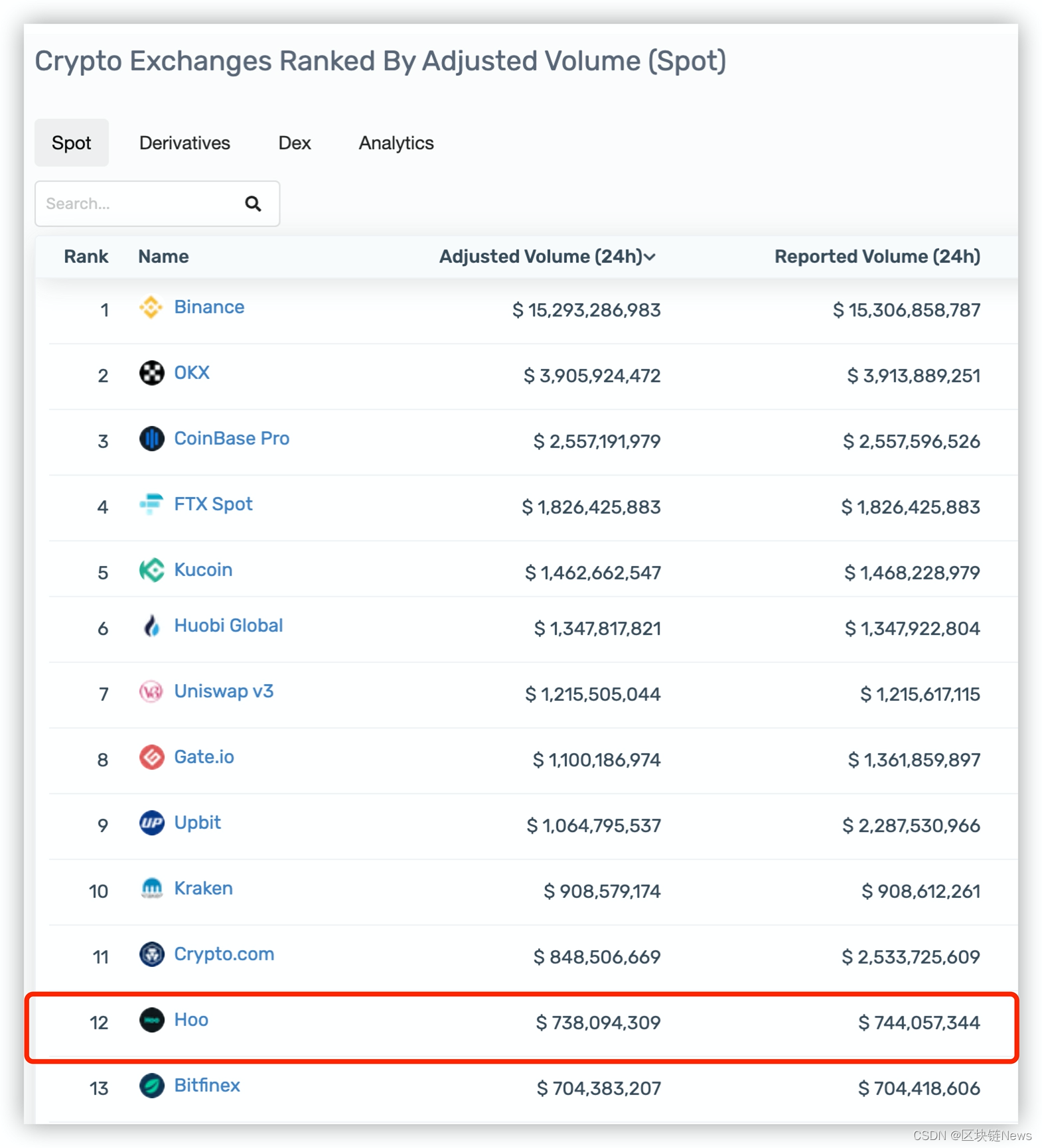Viewport: 1042px width, 1148px height.
Task: Select Binance adjusted volume $ 15,293,286,983
Action: [586, 310]
